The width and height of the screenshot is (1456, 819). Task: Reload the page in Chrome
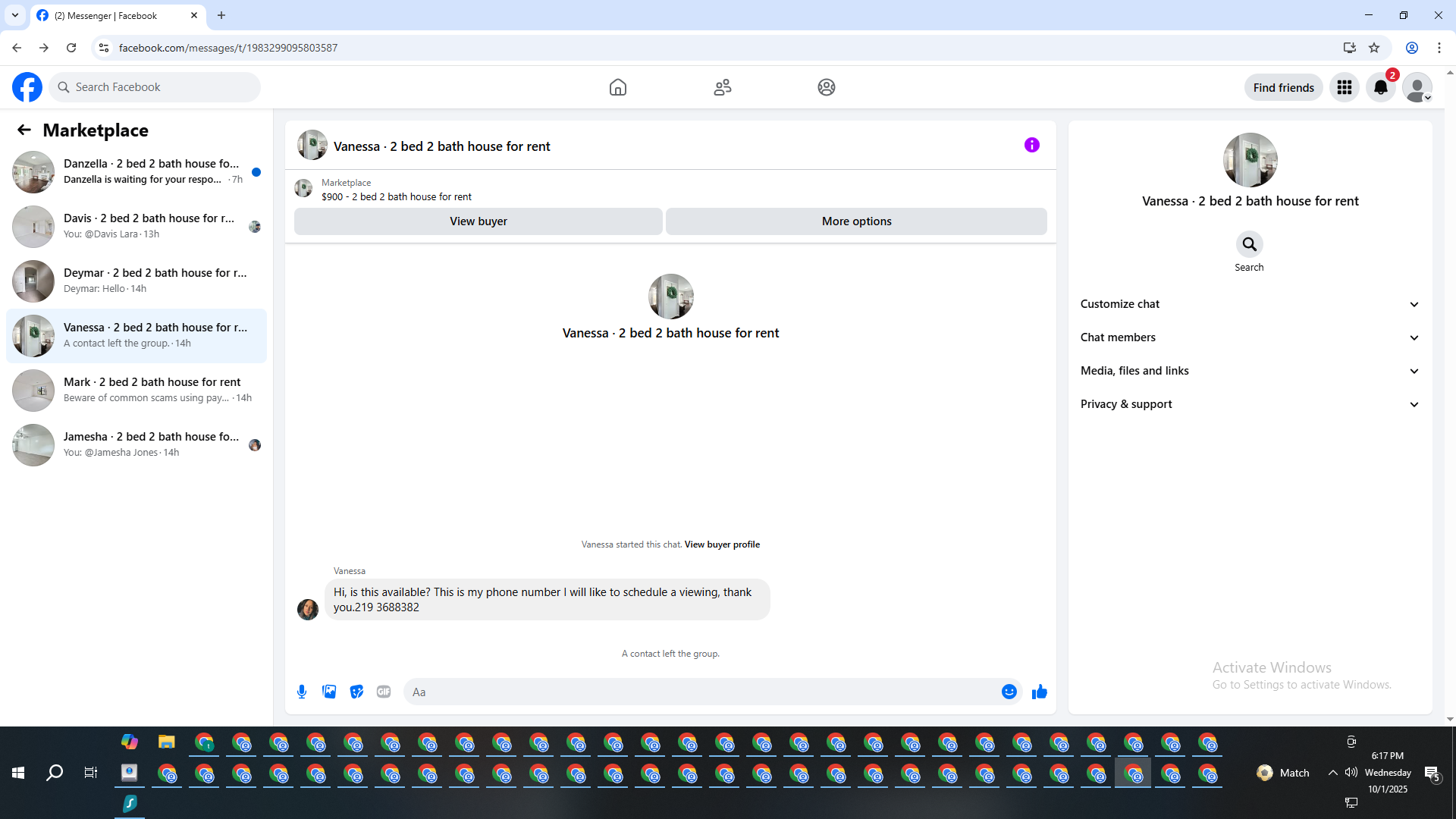tap(71, 48)
